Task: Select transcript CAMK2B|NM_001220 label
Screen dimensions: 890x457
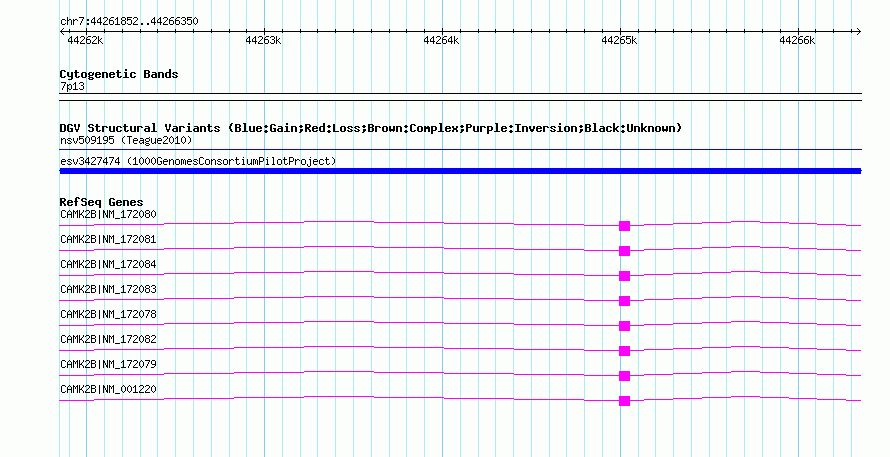Action: coord(108,389)
